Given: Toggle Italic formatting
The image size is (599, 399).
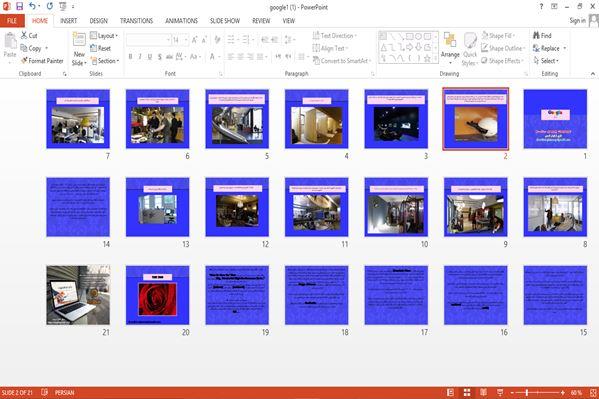Looking at the screenshot, I should (x=140, y=57).
